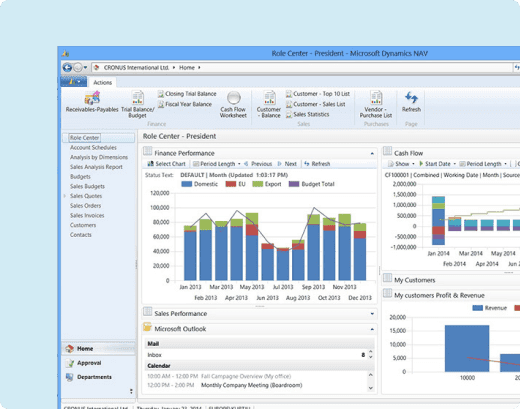Click Select Chart in Finance Performance
520x409 pixels.
pyautogui.click(x=166, y=164)
